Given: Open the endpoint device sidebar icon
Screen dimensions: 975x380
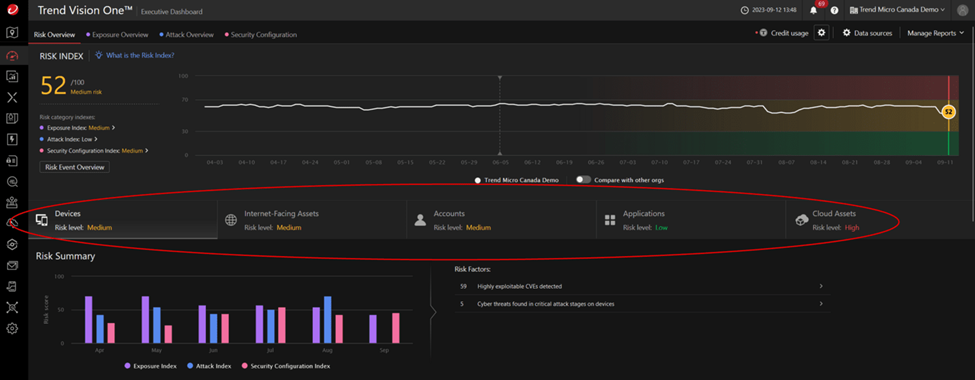Looking at the screenshot, I should click(12, 160).
